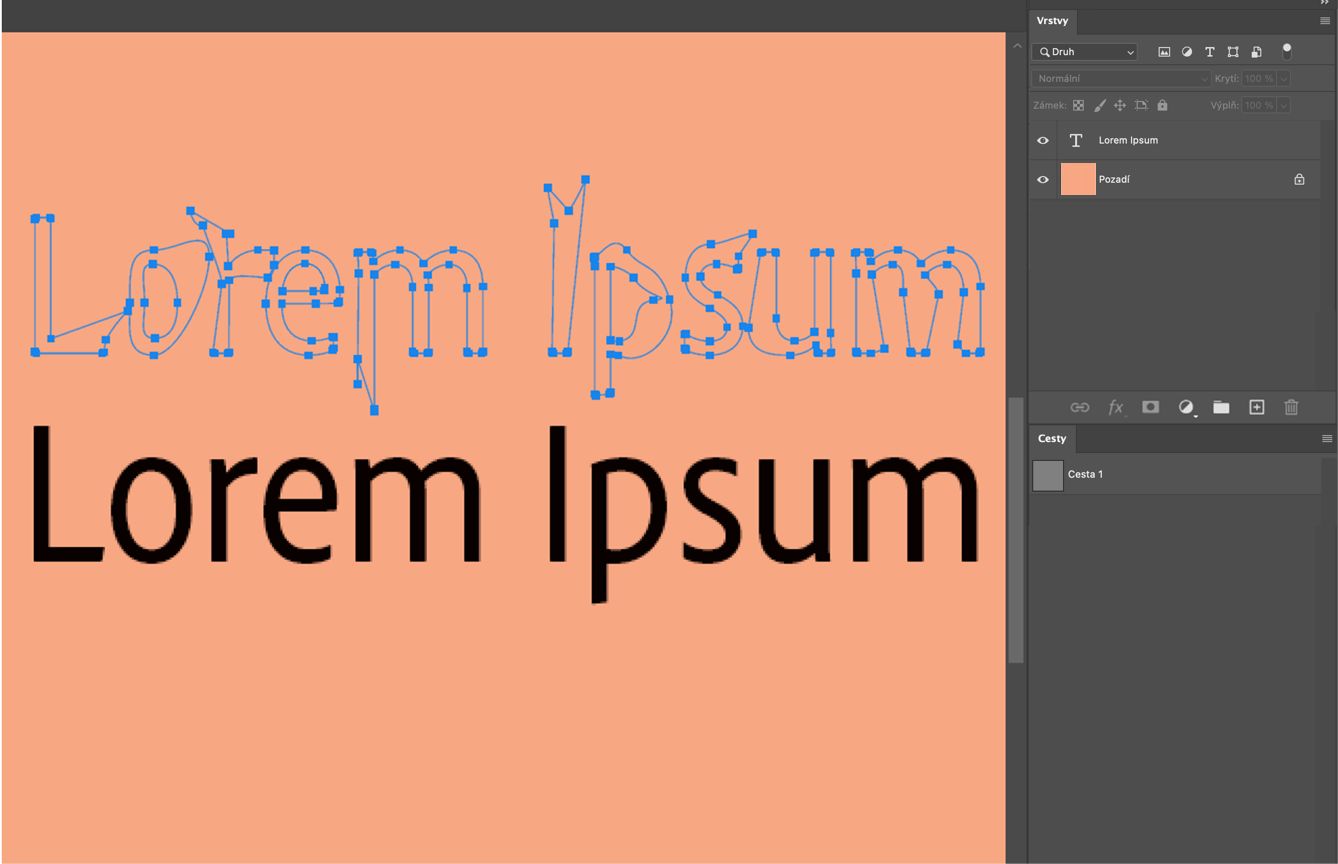This screenshot has height=864, width=1338.
Task: Turn layer filtering switch on or off
Action: [1287, 51]
